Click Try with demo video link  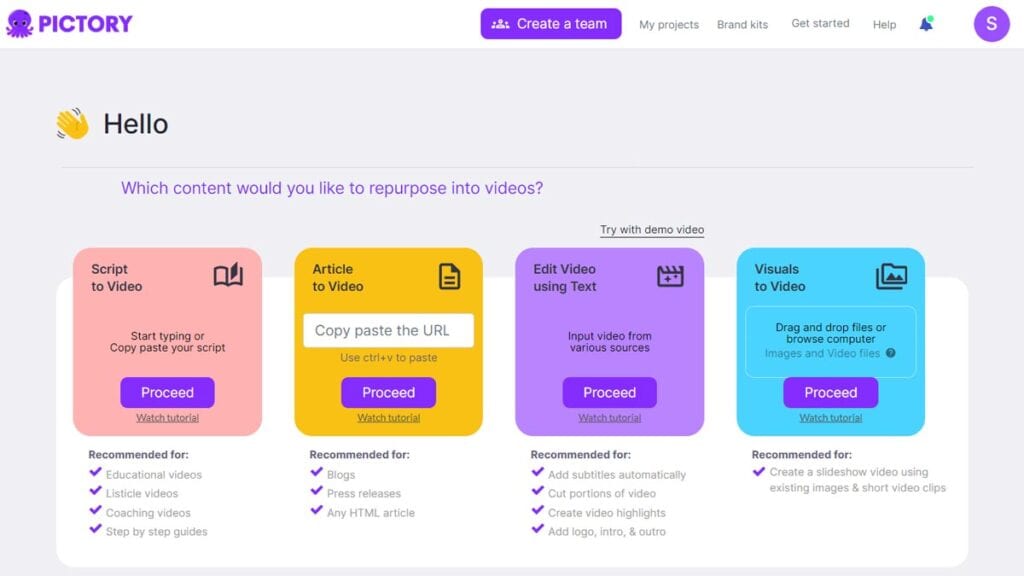(652, 229)
